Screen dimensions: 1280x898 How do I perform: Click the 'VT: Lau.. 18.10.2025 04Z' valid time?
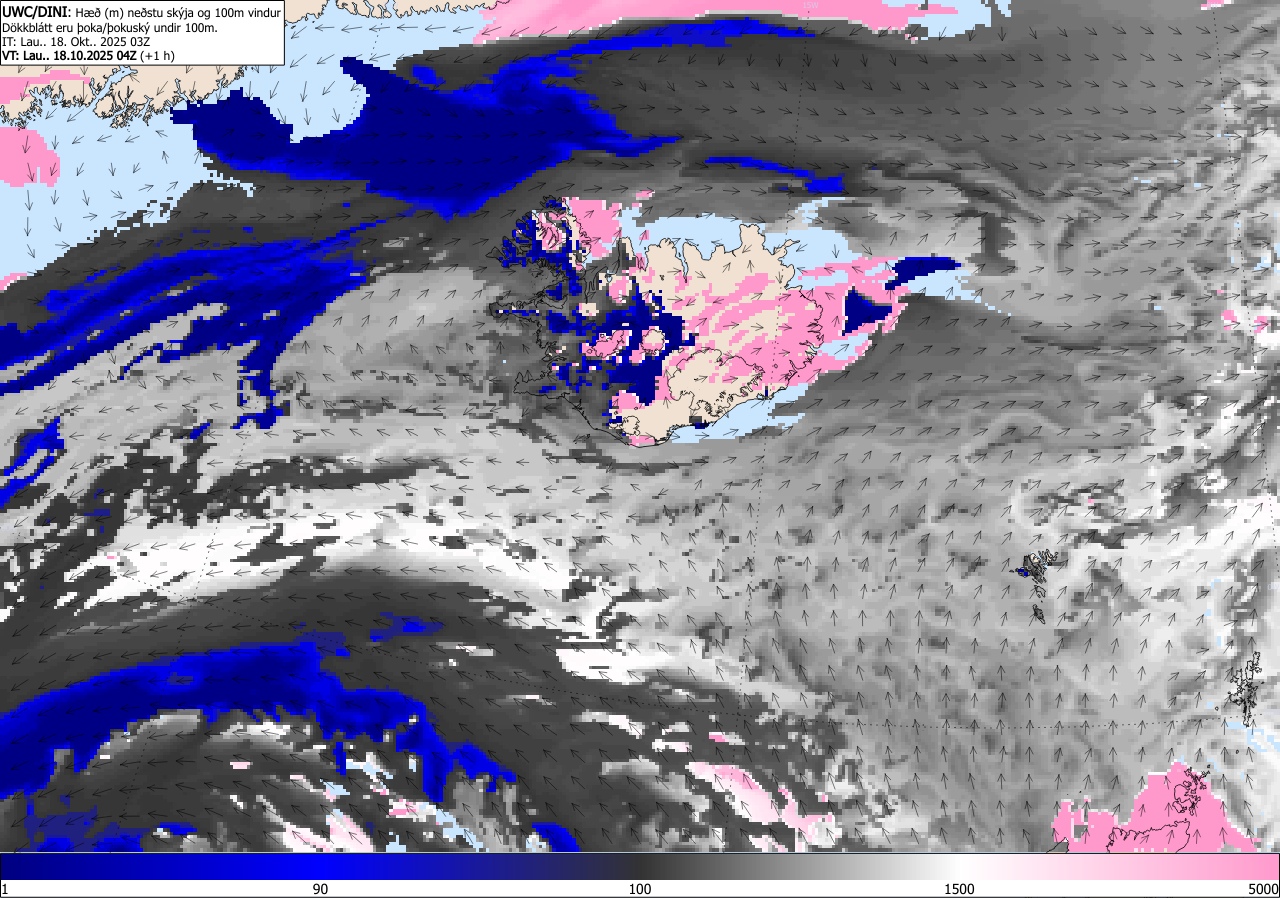point(70,56)
